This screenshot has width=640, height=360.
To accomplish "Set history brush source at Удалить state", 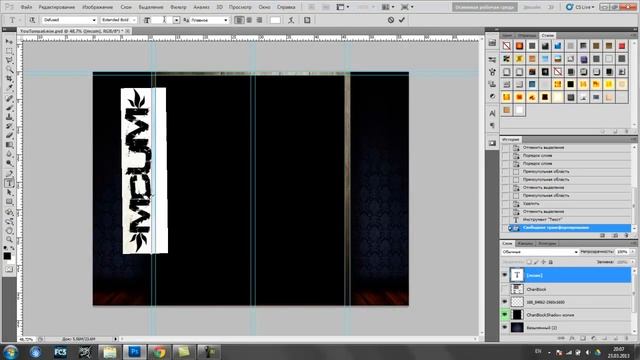I will (x=505, y=203).
